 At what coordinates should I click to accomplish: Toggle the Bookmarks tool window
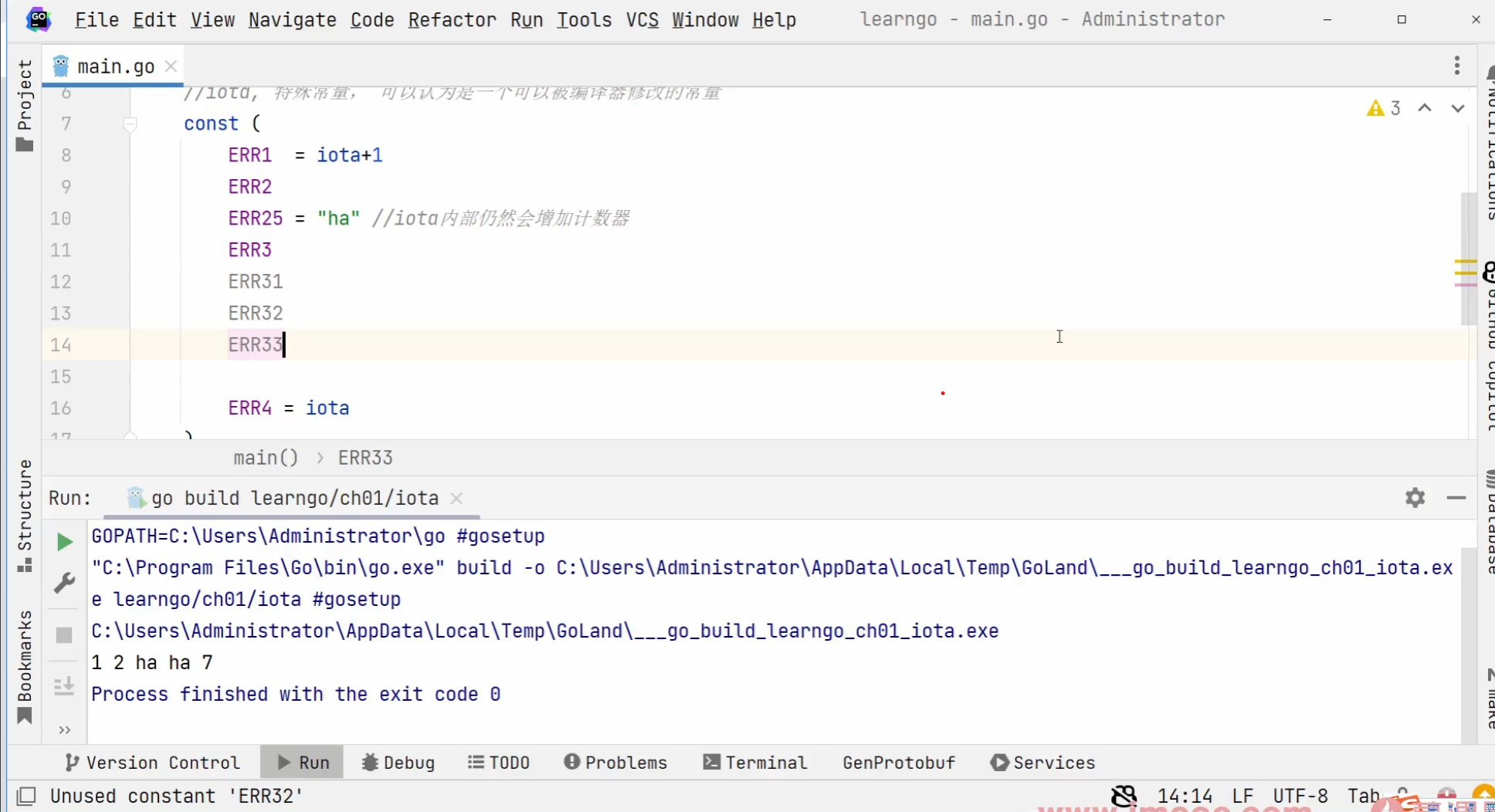click(25, 667)
